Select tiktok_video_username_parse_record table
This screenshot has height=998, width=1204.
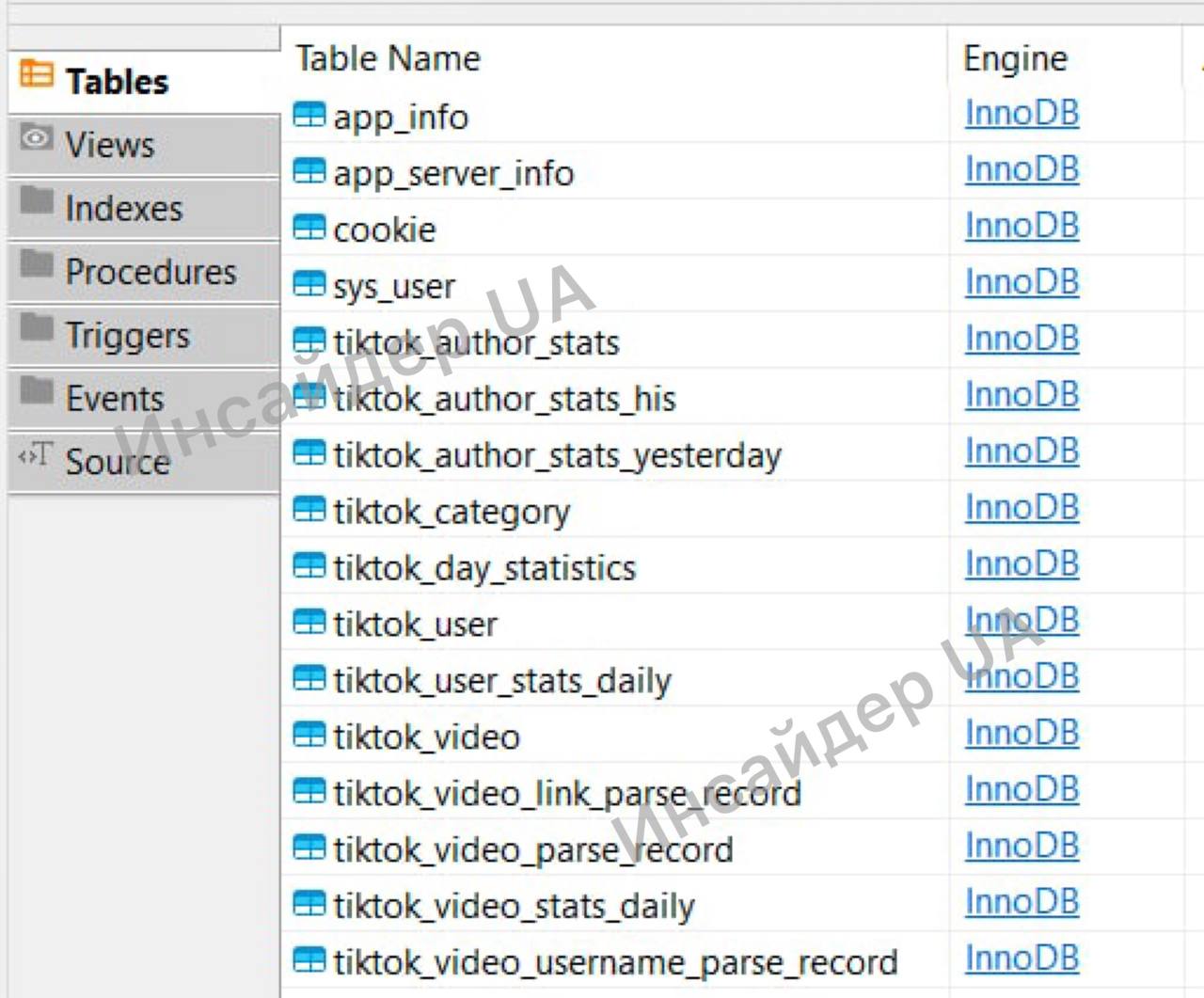click(x=615, y=963)
